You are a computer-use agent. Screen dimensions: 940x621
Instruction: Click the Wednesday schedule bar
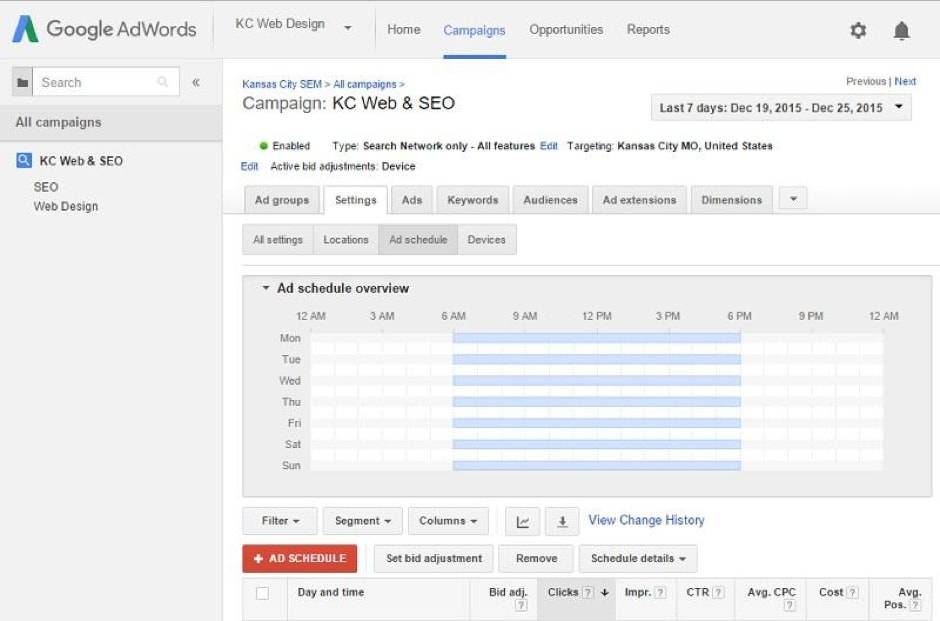(x=596, y=381)
